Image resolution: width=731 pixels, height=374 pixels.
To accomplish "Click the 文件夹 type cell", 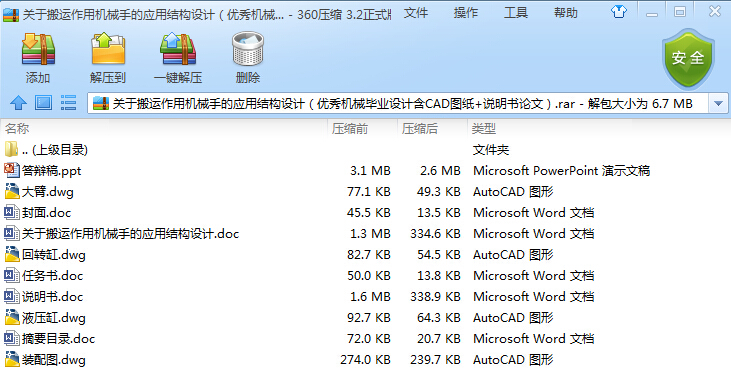I will [491, 150].
